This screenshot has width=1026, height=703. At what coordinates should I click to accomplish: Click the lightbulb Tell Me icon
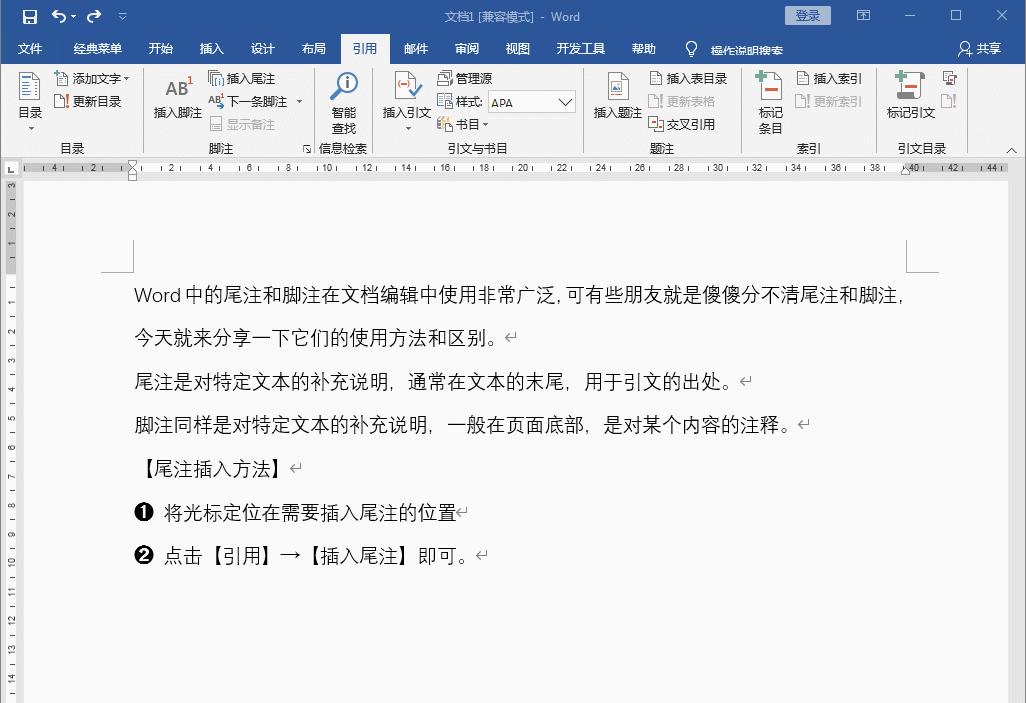pos(691,49)
